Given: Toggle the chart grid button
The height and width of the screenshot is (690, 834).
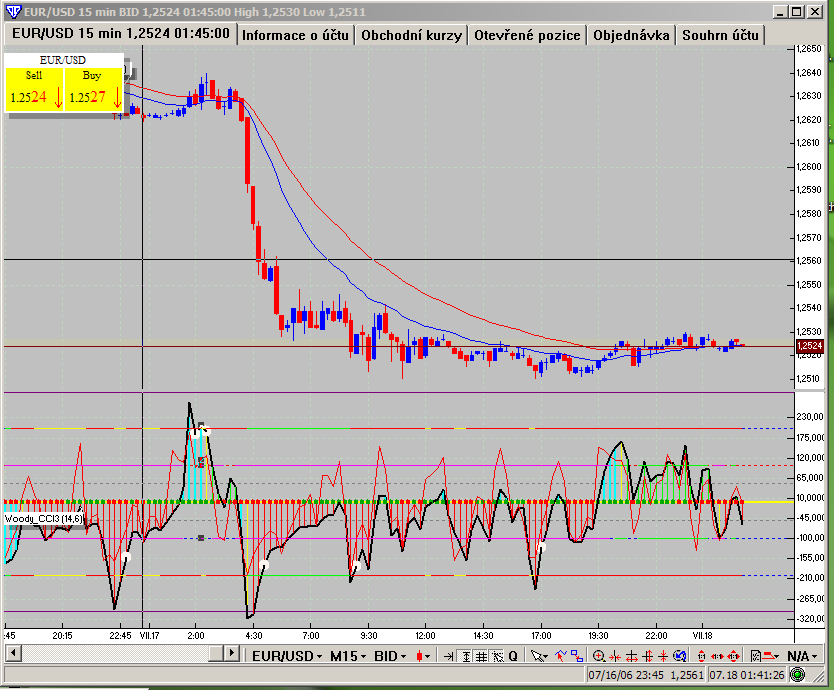Looking at the screenshot, I should (481, 656).
